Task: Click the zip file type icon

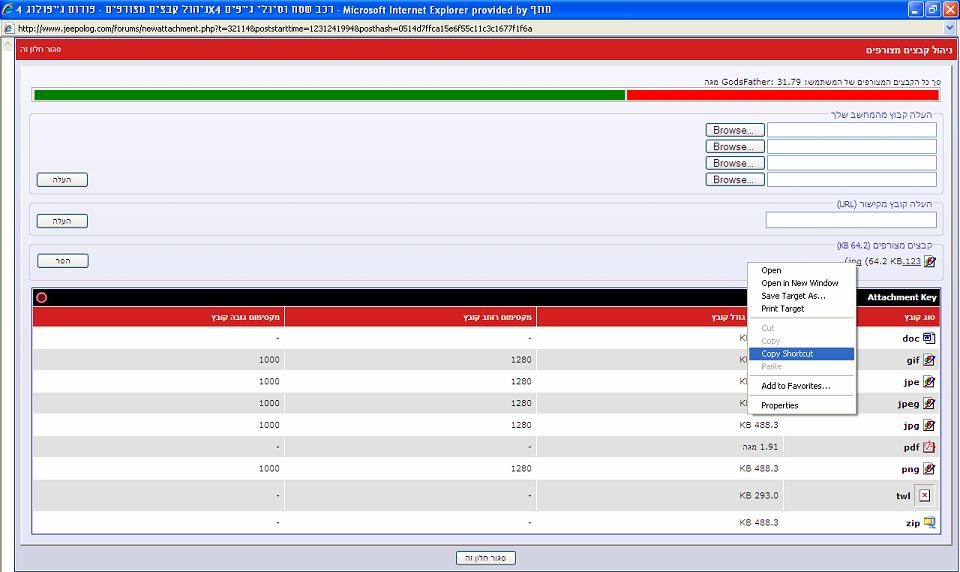Action: [x=928, y=522]
